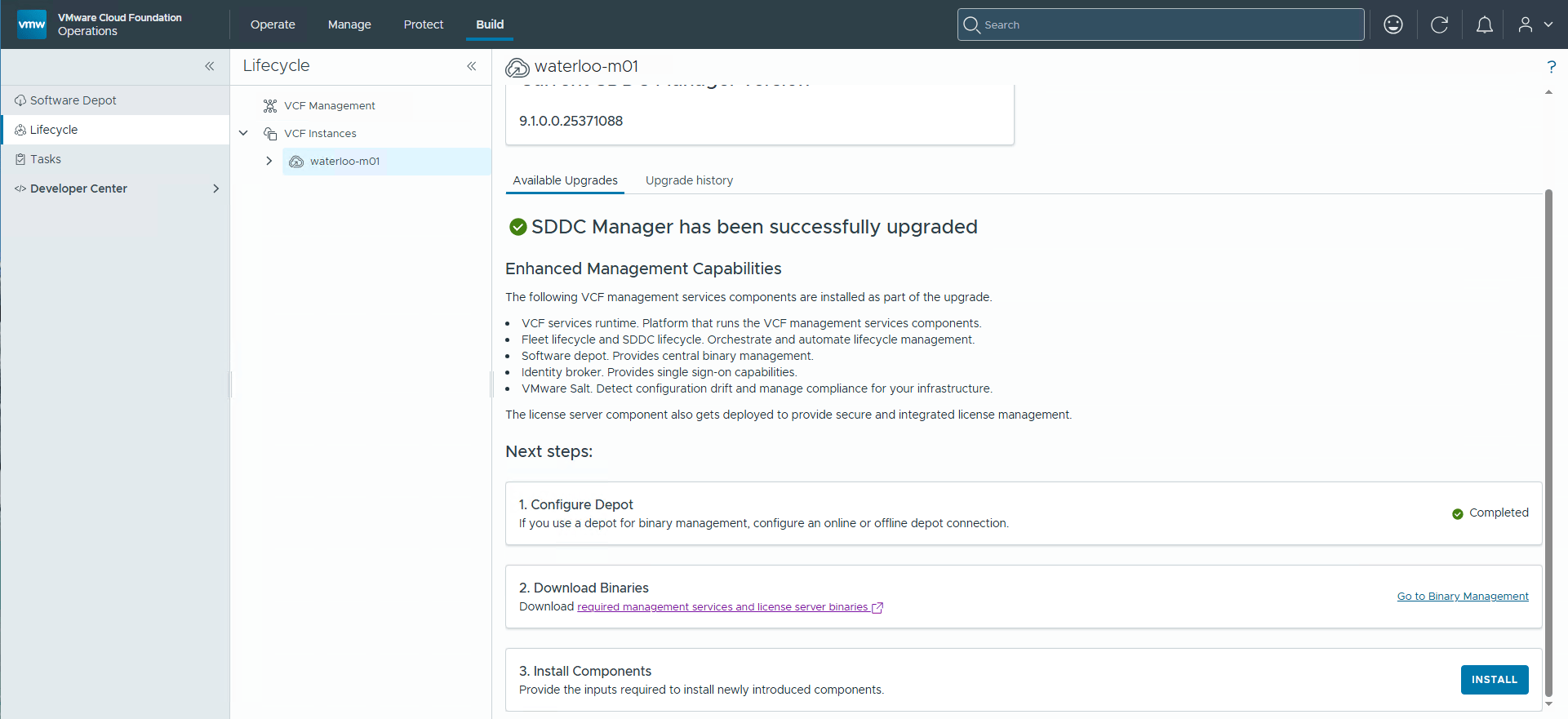Screen dimensions: 1568x719
Task: Click the waterloo-m01 tree cloud icon
Action: pos(296,162)
